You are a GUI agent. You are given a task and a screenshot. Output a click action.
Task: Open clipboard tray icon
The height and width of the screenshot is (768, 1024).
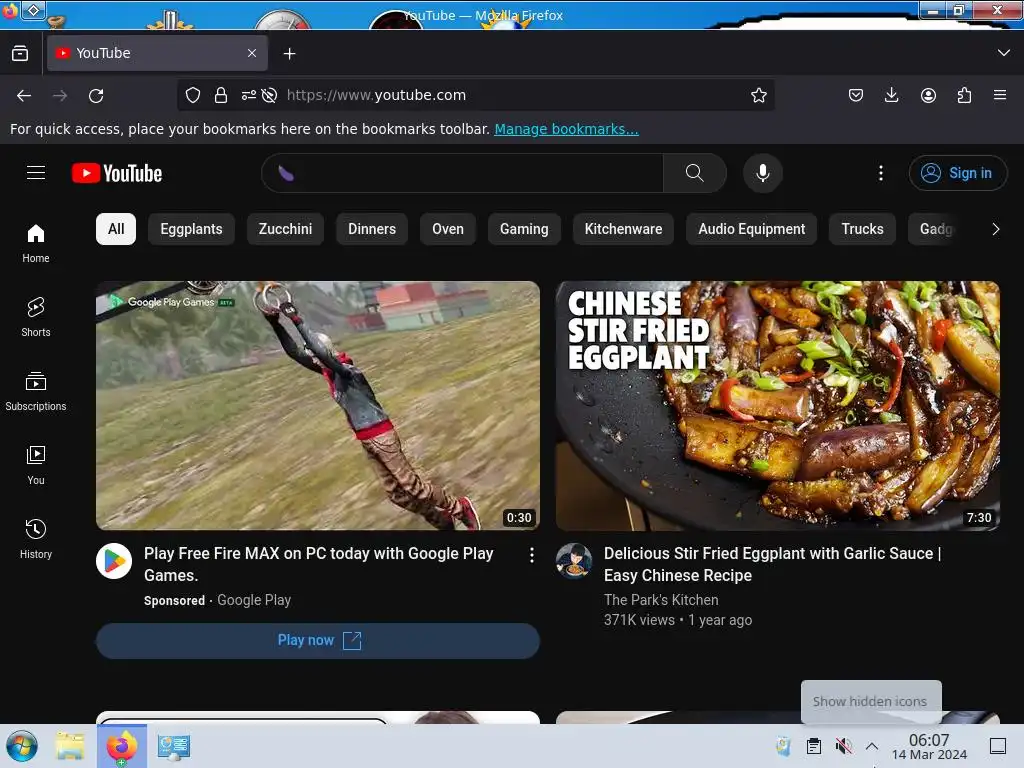pos(813,746)
